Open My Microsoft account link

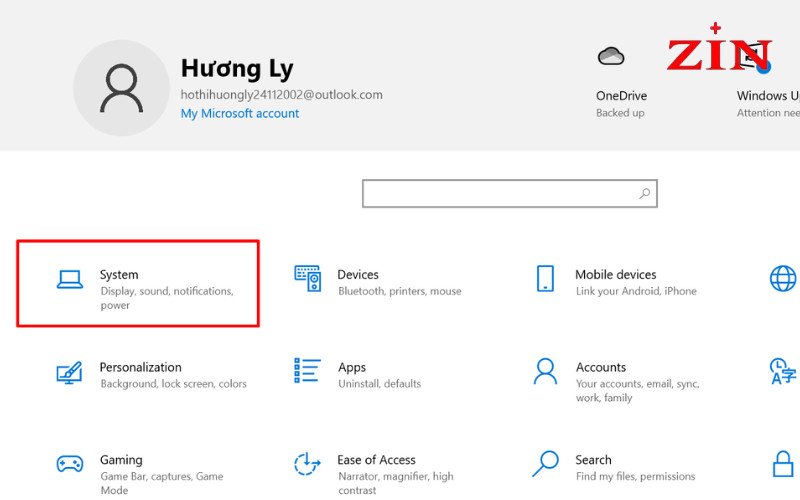(240, 113)
